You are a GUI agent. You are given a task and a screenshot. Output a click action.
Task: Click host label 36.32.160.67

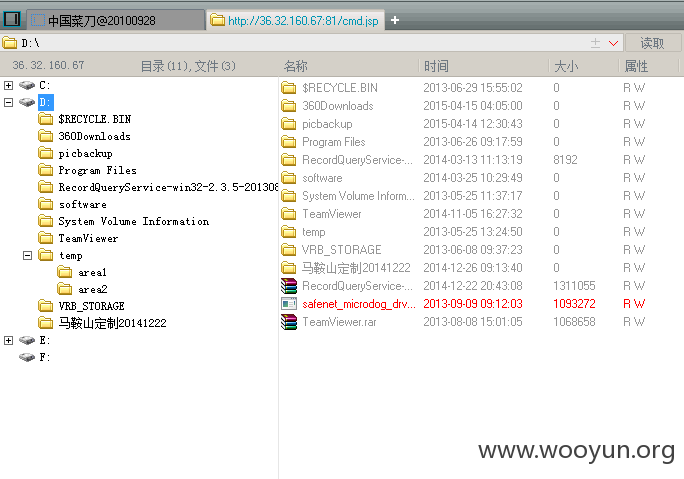[48, 65]
